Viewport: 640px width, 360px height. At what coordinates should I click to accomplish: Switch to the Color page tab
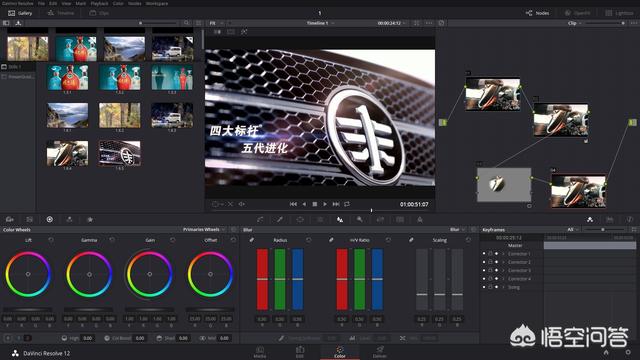(340, 352)
